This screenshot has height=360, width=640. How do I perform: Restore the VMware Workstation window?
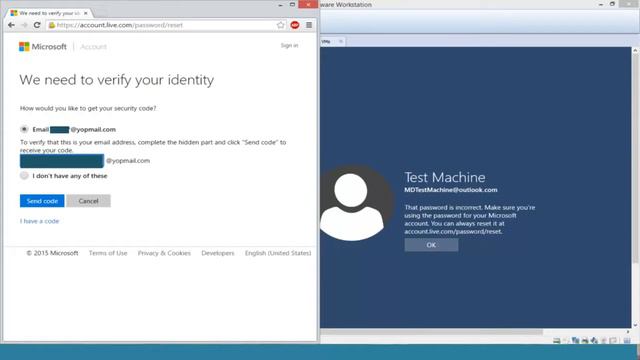(x=612, y=4)
